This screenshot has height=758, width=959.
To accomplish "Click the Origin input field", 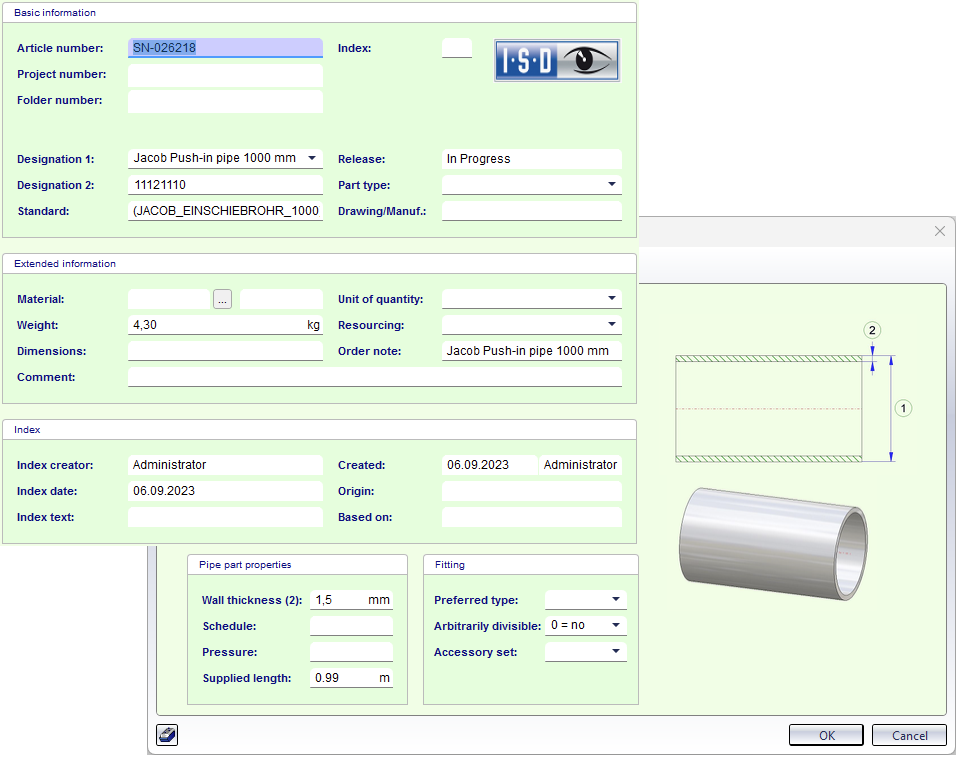I will [531, 491].
